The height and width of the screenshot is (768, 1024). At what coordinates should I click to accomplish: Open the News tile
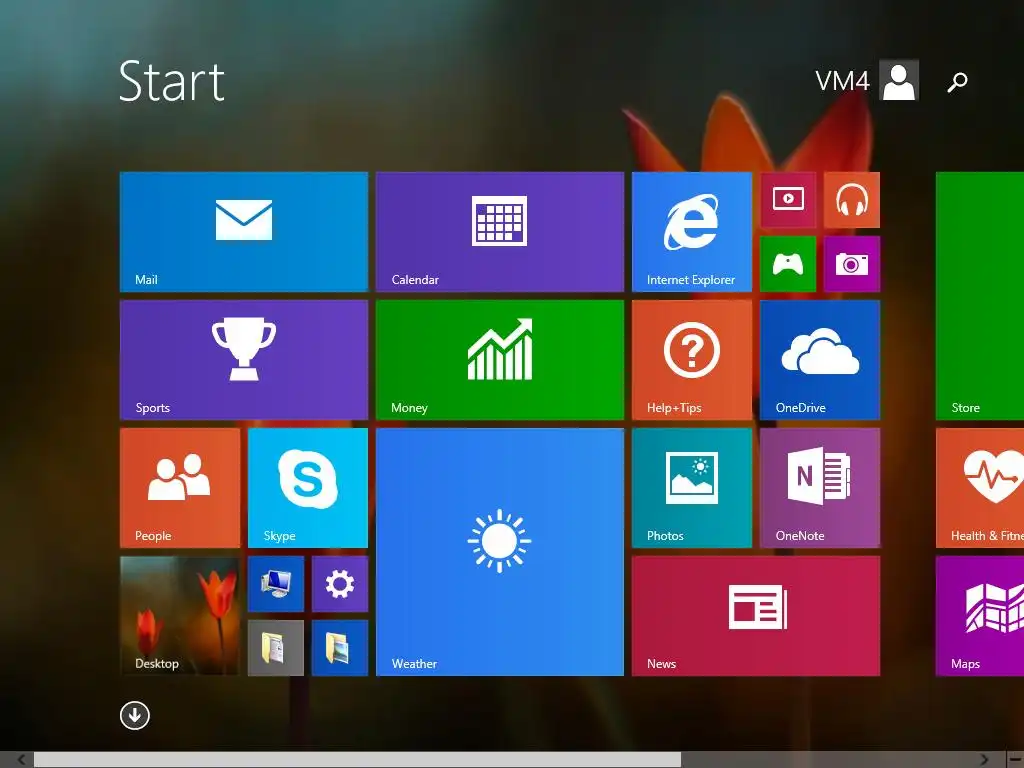pyautogui.click(x=756, y=616)
